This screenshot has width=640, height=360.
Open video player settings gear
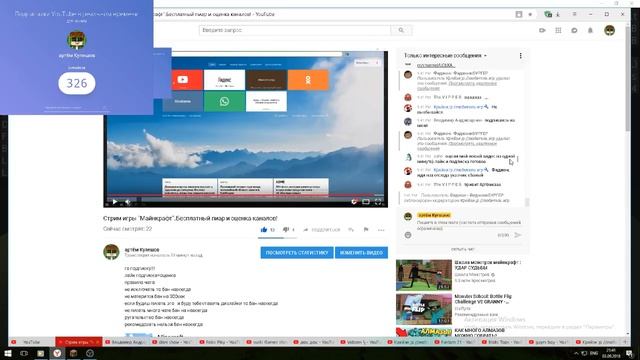point(354,202)
